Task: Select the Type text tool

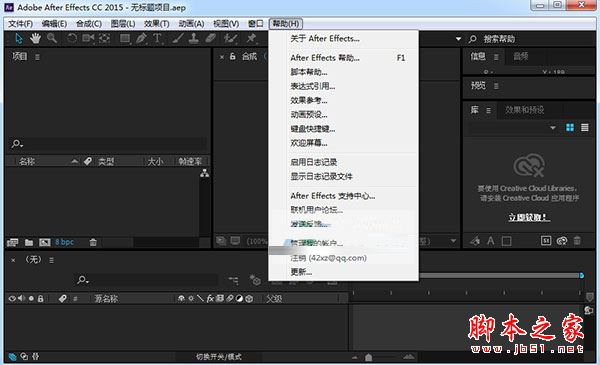Action: pyautogui.click(x=157, y=38)
